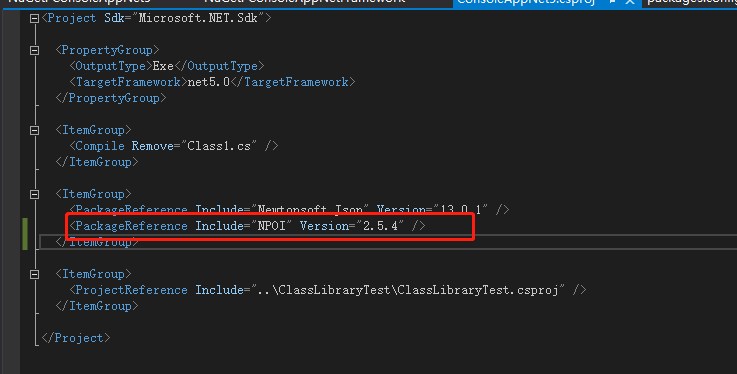Image resolution: width=737 pixels, height=374 pixels.
Task: Click the closing Project tag
Action: (76, 338)
